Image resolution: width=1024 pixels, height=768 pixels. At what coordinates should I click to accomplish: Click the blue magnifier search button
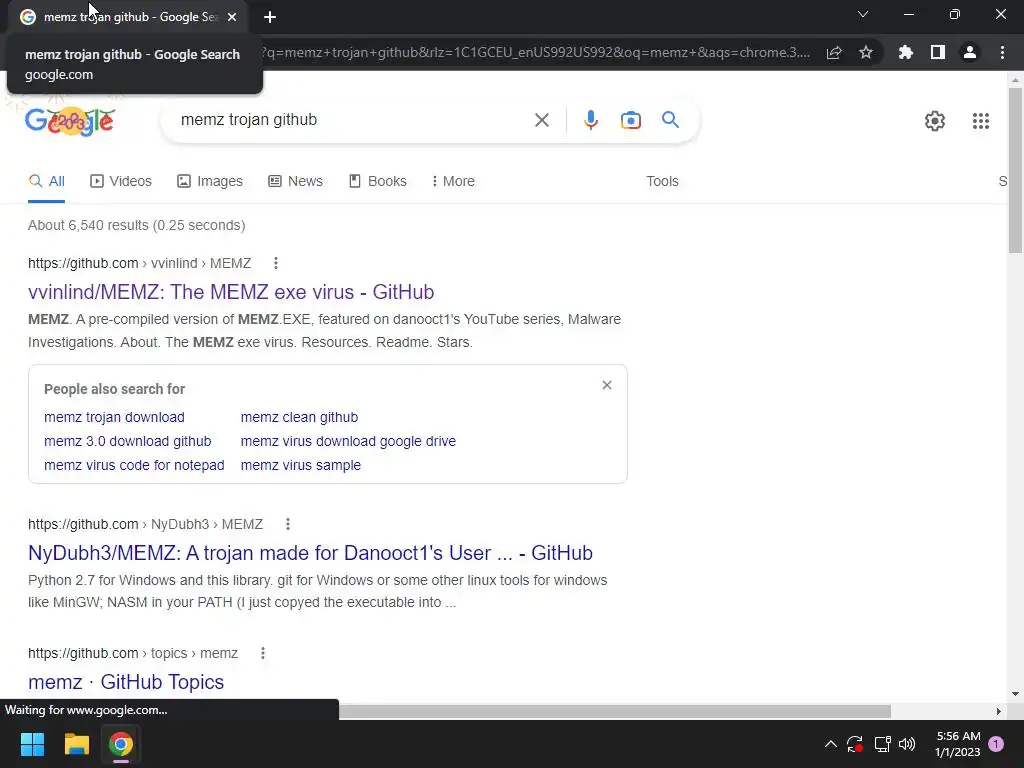pos(670,120)
